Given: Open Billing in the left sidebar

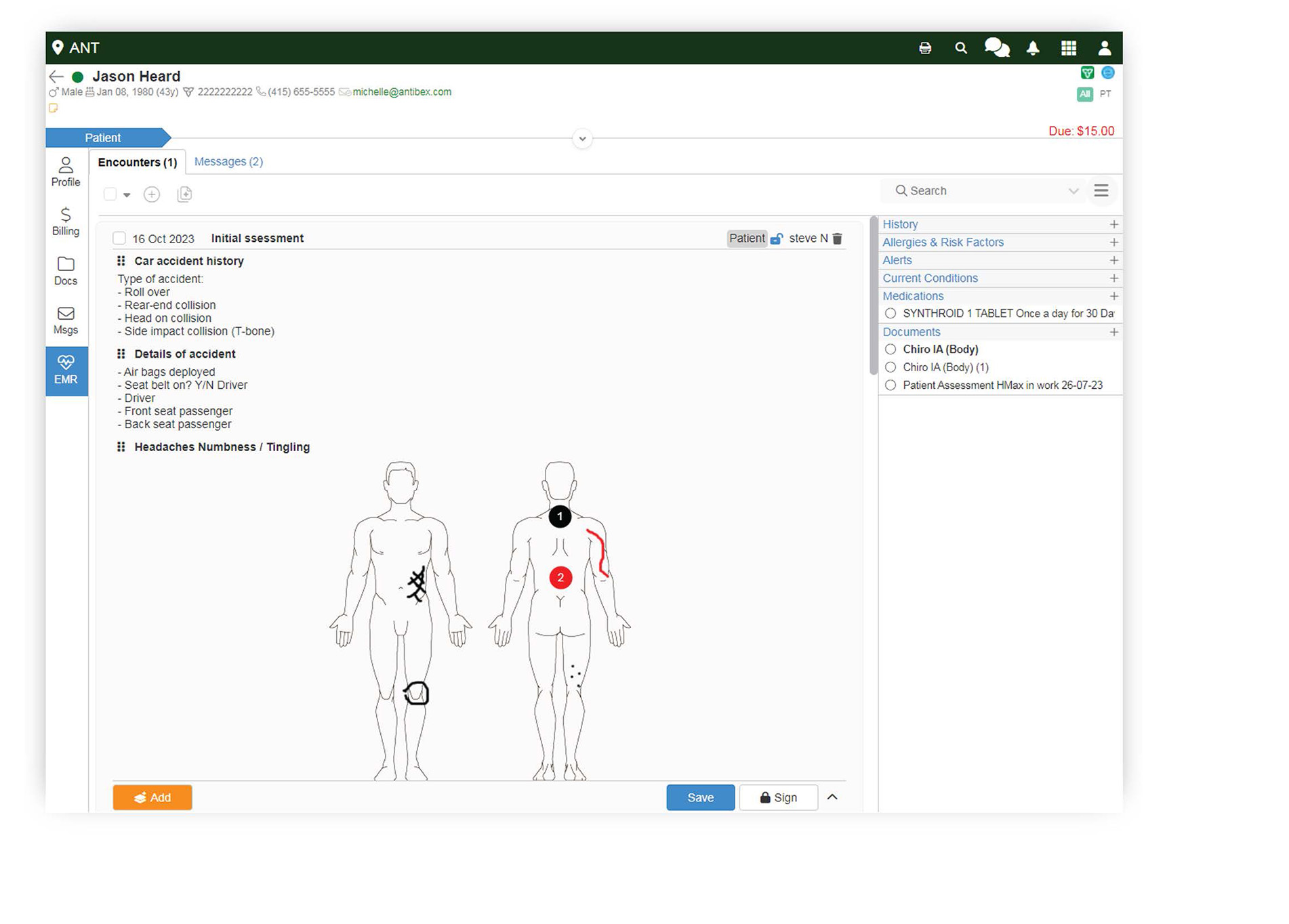Looking at the screenshot, I should 66,222.
